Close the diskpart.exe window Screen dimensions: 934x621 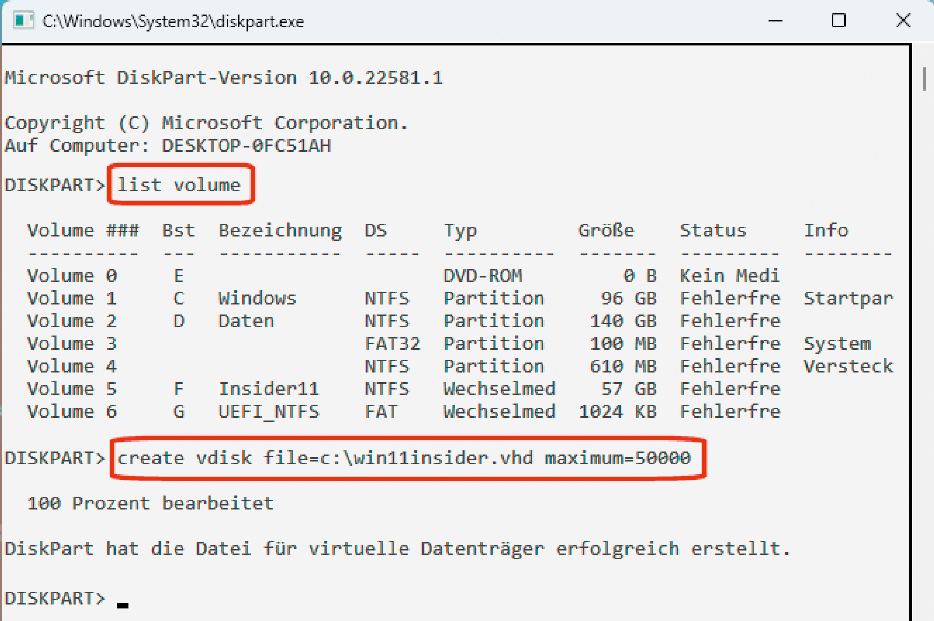[x=903, y=20]
